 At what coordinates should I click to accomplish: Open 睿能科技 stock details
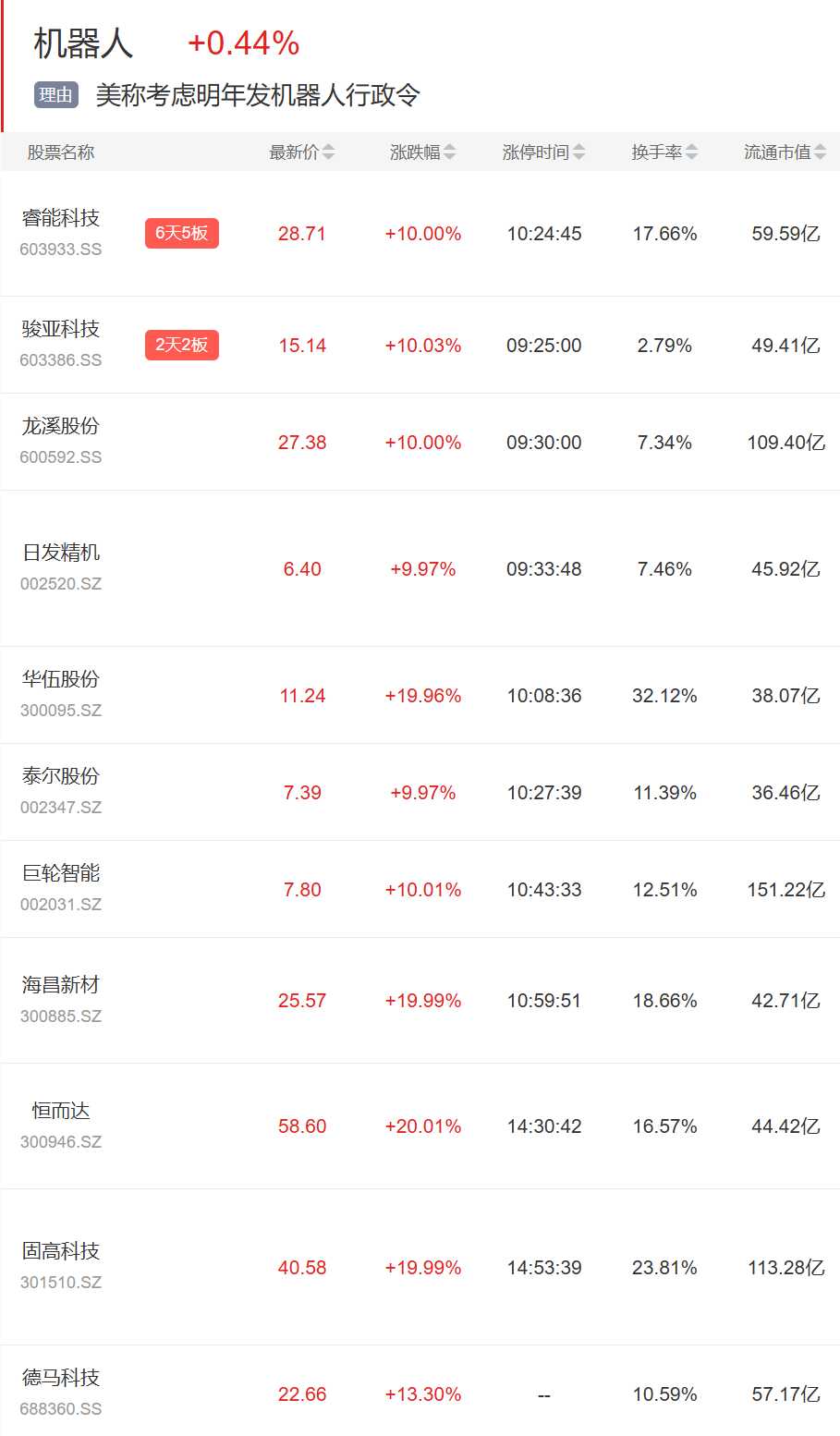[61, 218]
